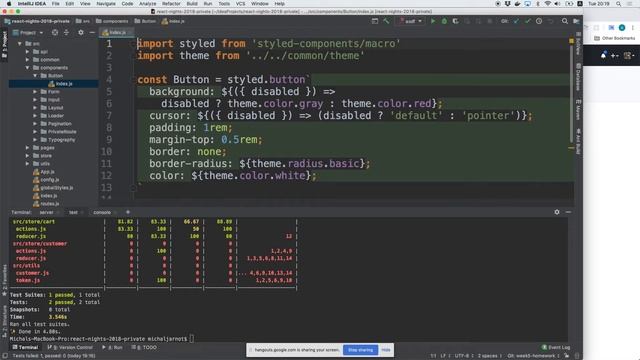Add a new terminal session with plus
Image resolution: width=640 pixels, height=360 pixels.
(x=128, y=212)
